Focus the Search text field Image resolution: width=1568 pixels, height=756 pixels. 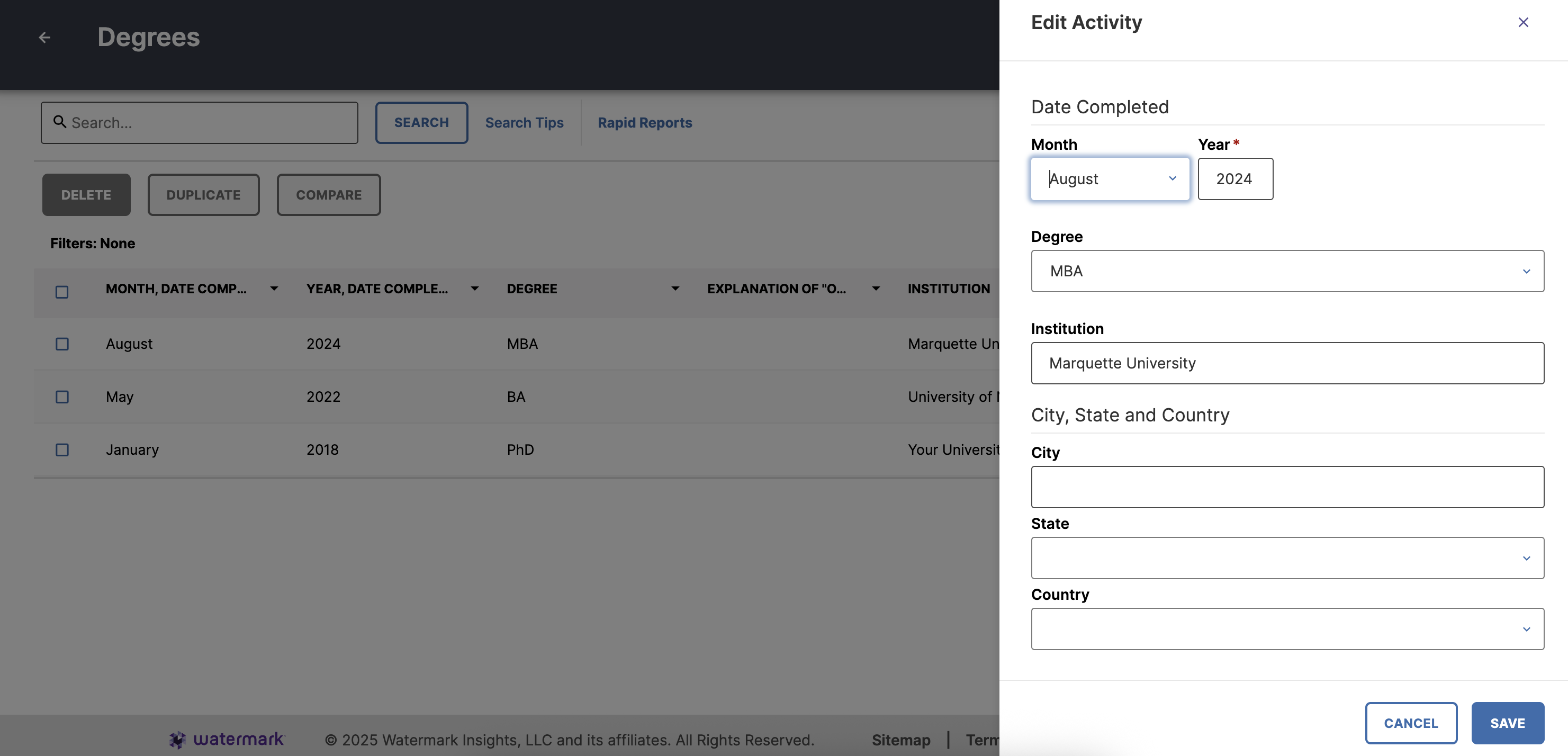tap(200, 123)
